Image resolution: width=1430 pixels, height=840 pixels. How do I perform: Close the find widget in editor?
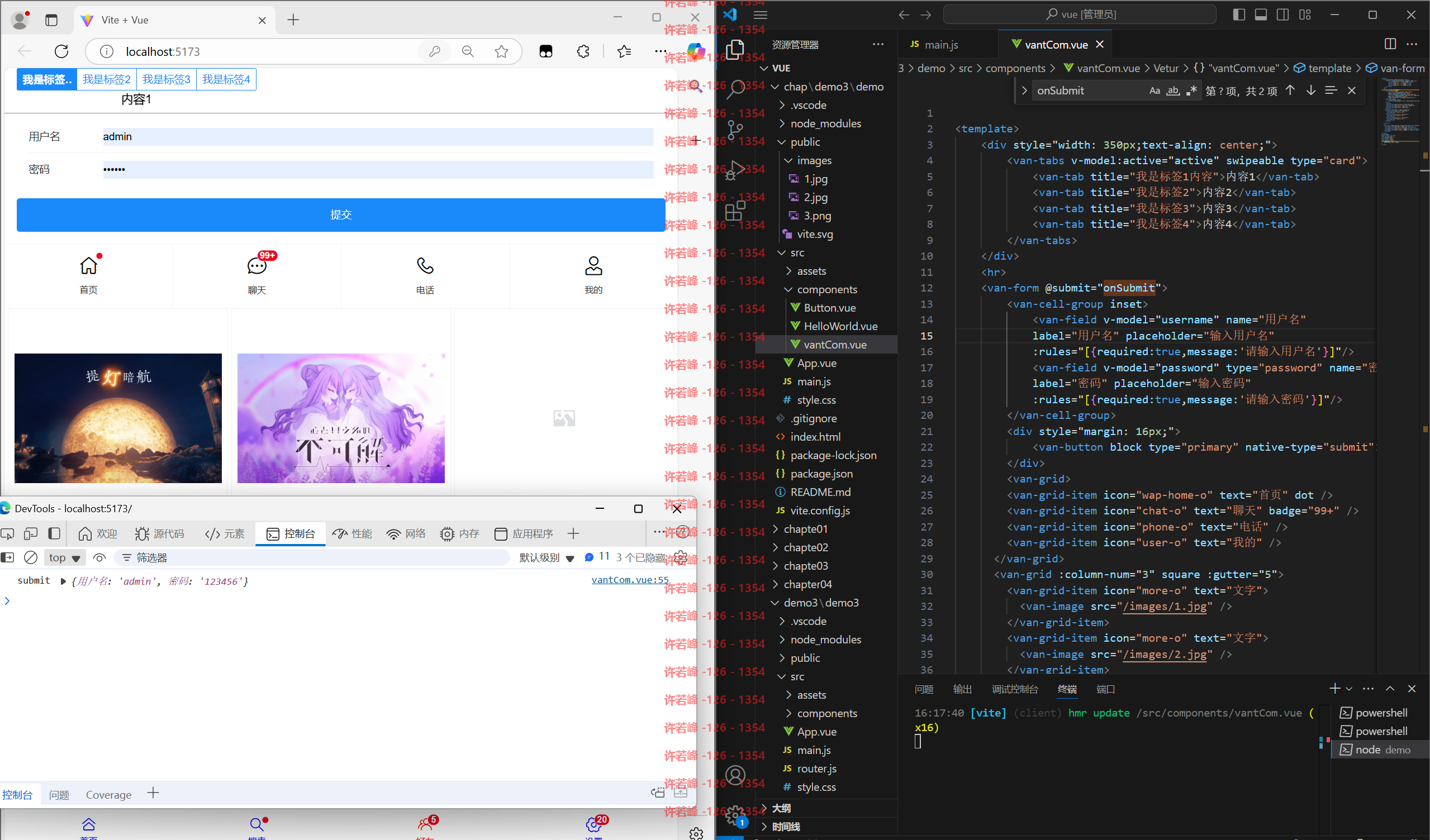pyautogui.click(x=1352, y=90)
